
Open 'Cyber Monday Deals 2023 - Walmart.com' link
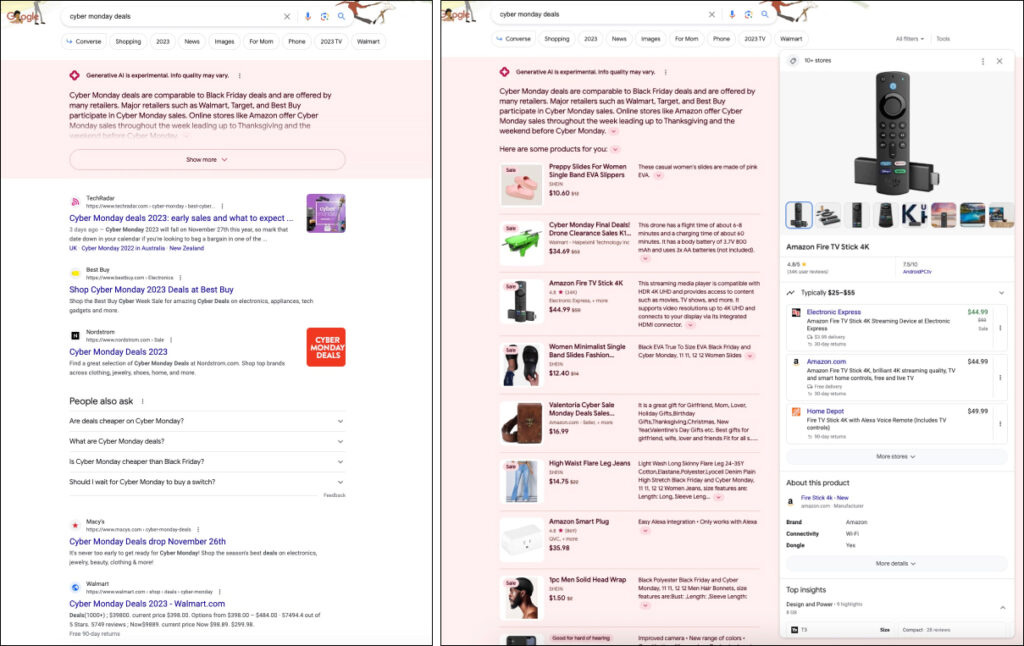tap(147, 604)
